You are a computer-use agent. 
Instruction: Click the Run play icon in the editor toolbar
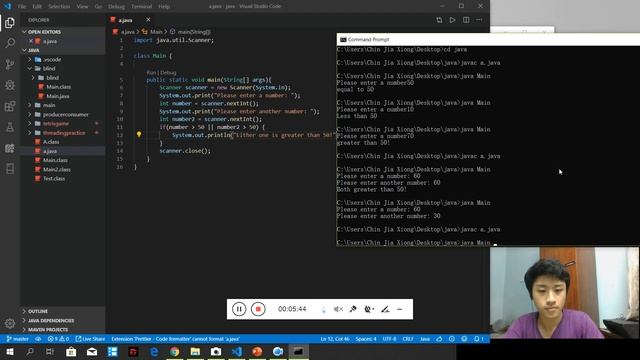coord(452,20)
